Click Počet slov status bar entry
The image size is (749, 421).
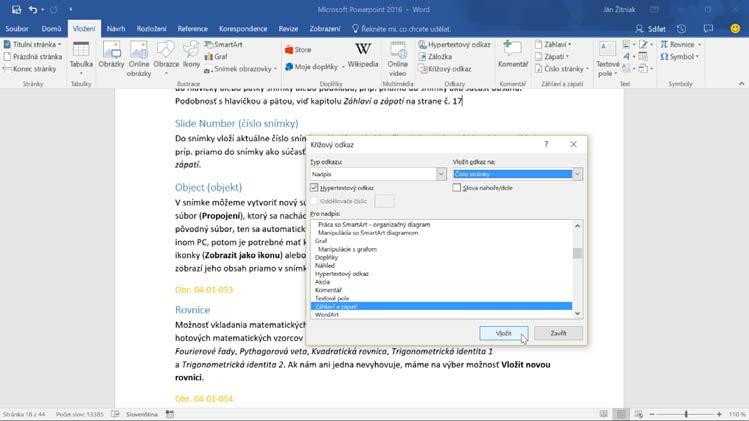[79, 414]
